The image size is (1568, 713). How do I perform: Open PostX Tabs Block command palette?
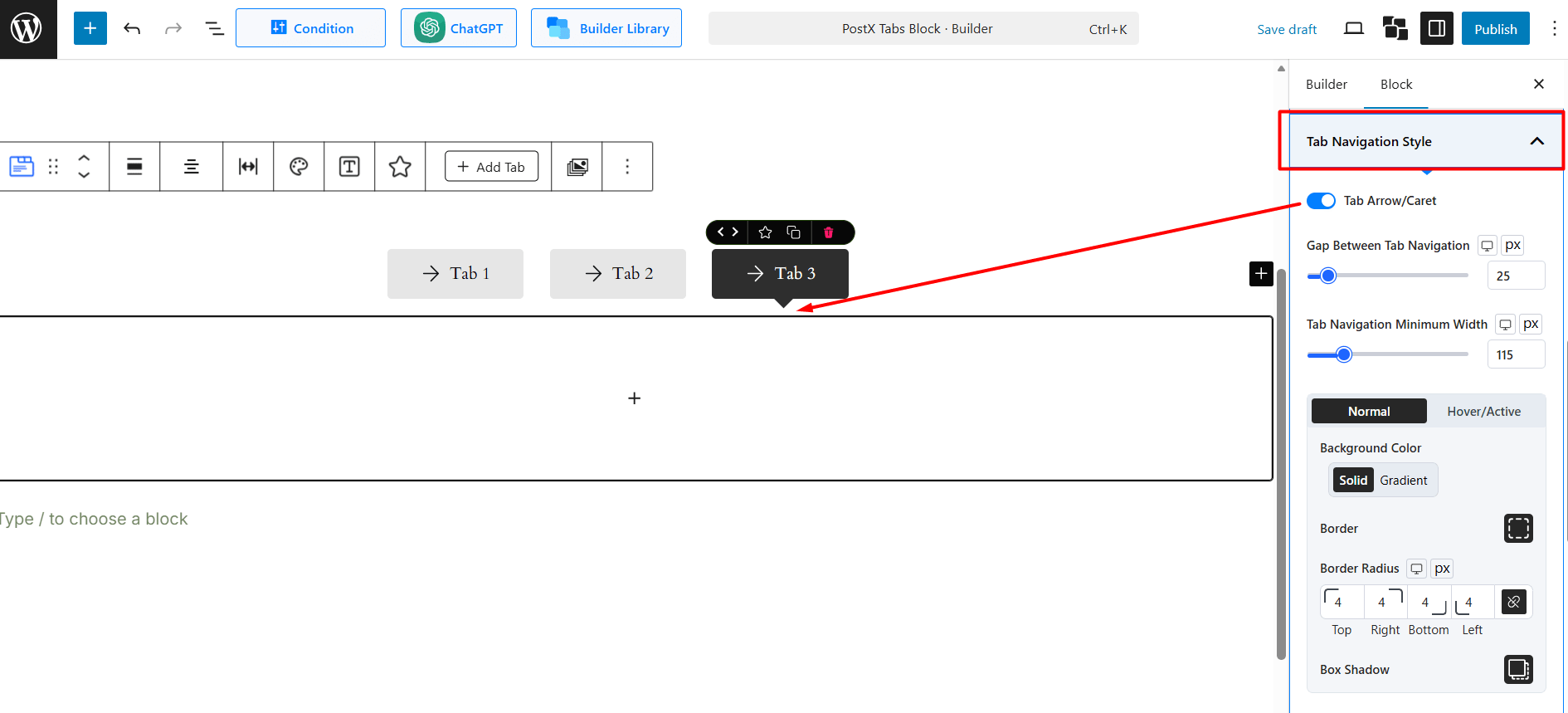[x=923, y=28]
